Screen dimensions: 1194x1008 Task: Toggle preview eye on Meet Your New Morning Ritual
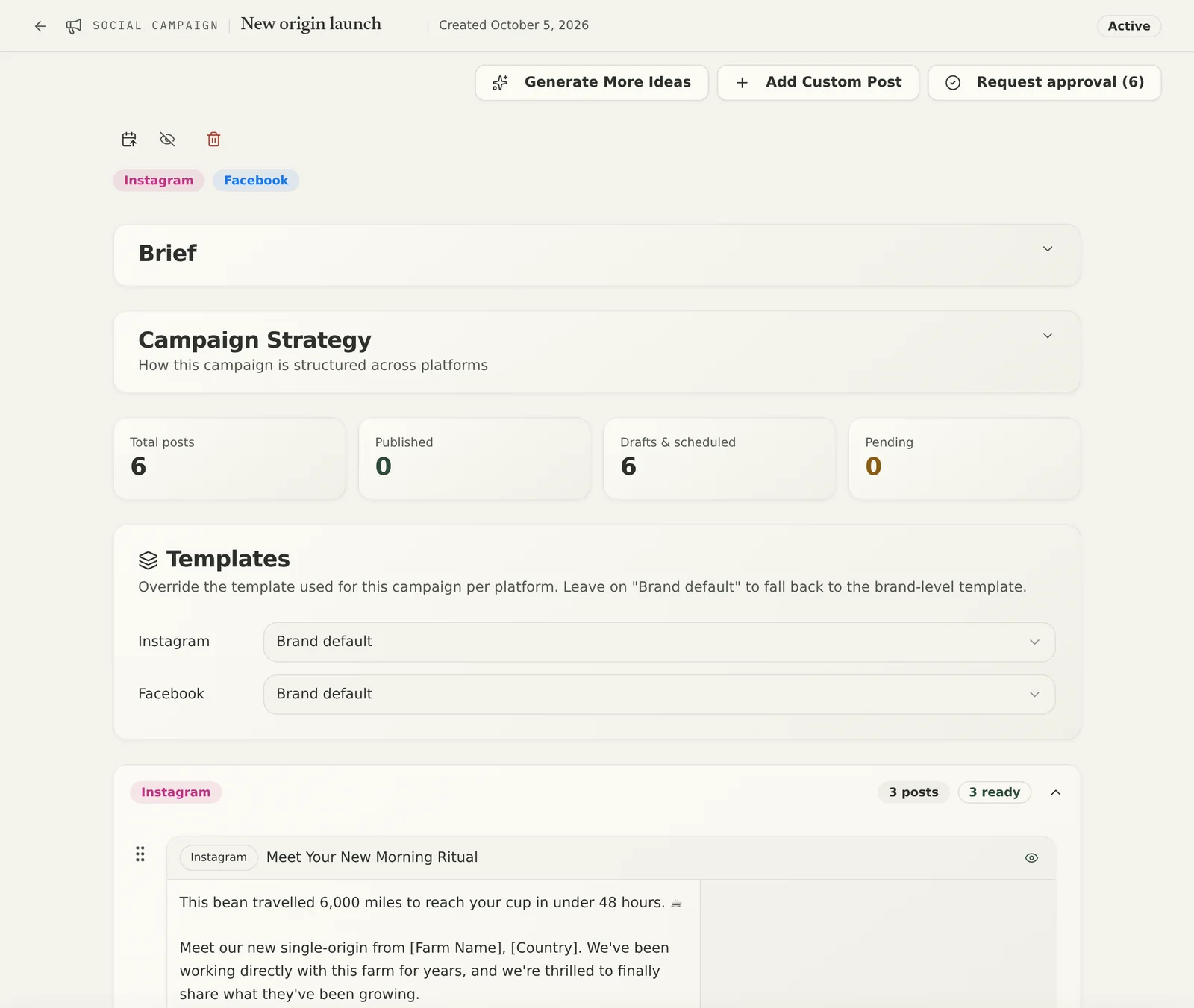click(x=1031, y=858)
